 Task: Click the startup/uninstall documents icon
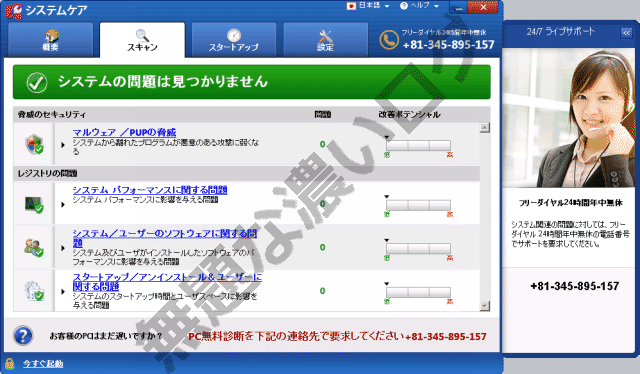click(x=34, y=291)
